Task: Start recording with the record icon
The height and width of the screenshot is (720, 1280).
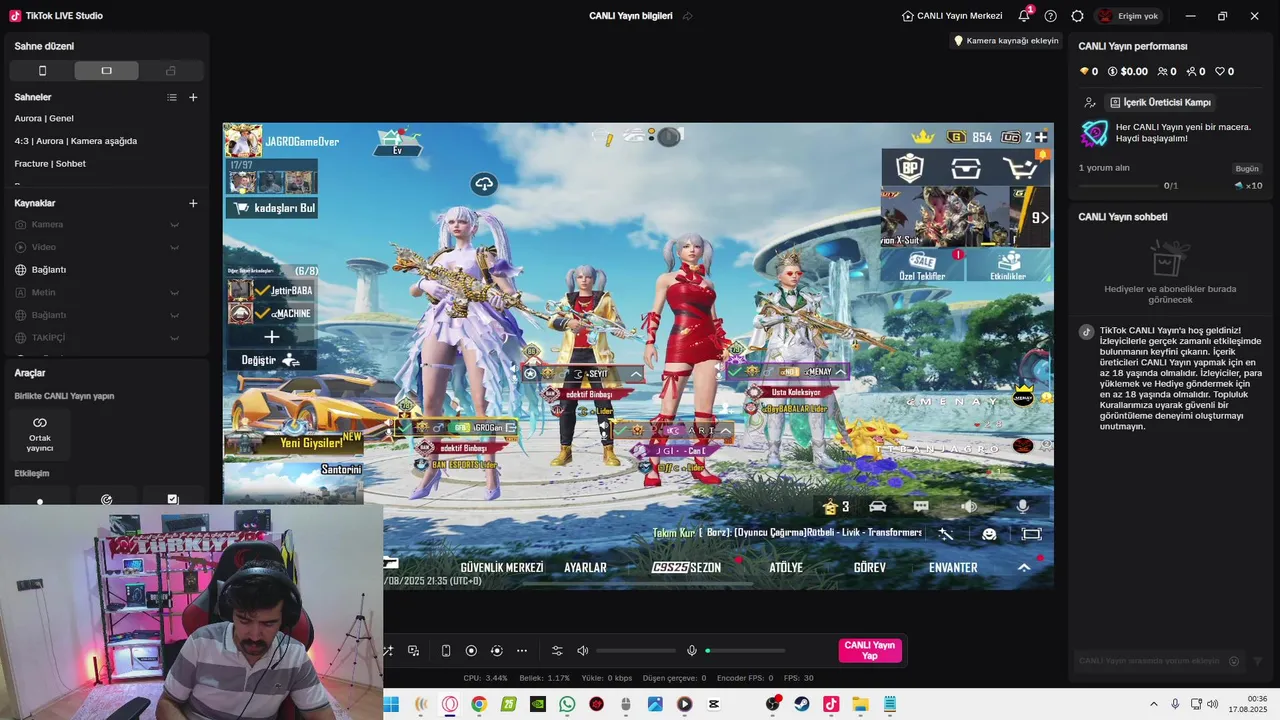Action: point(471,651)
